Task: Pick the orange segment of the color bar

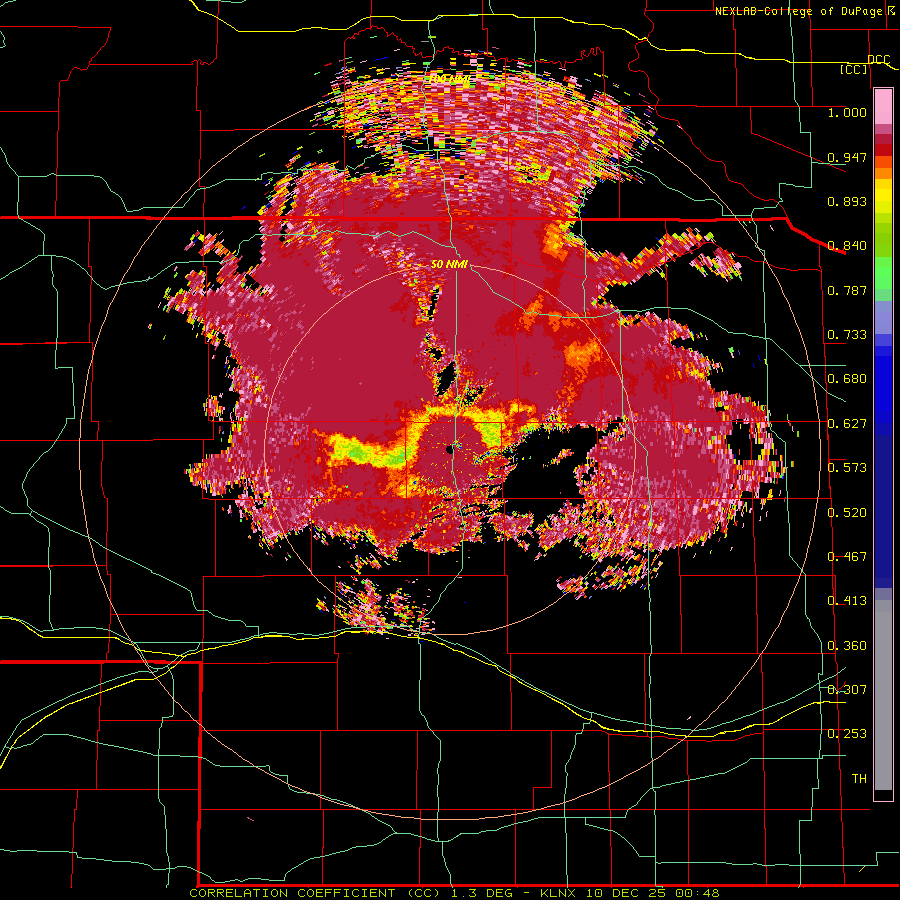Action: click(883, 173)
